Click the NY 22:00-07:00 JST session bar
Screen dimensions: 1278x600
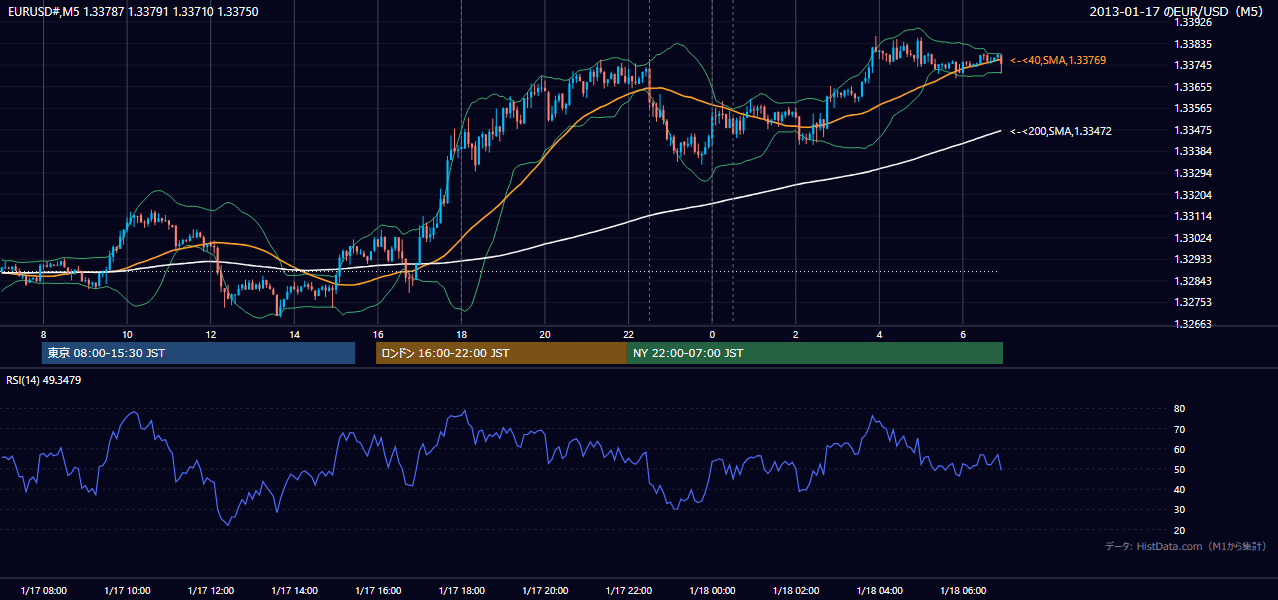[815, 353]
